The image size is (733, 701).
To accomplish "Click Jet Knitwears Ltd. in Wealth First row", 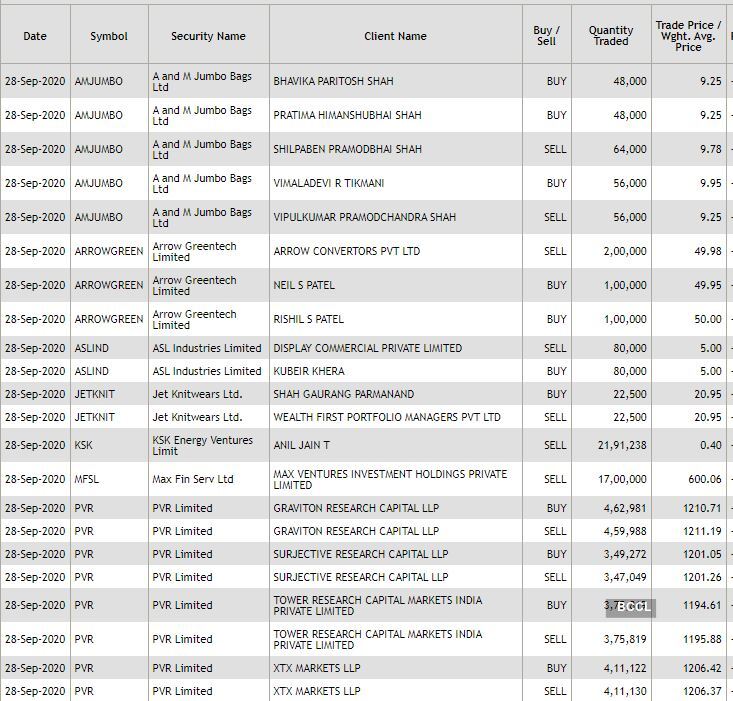I will pos(197,417).
